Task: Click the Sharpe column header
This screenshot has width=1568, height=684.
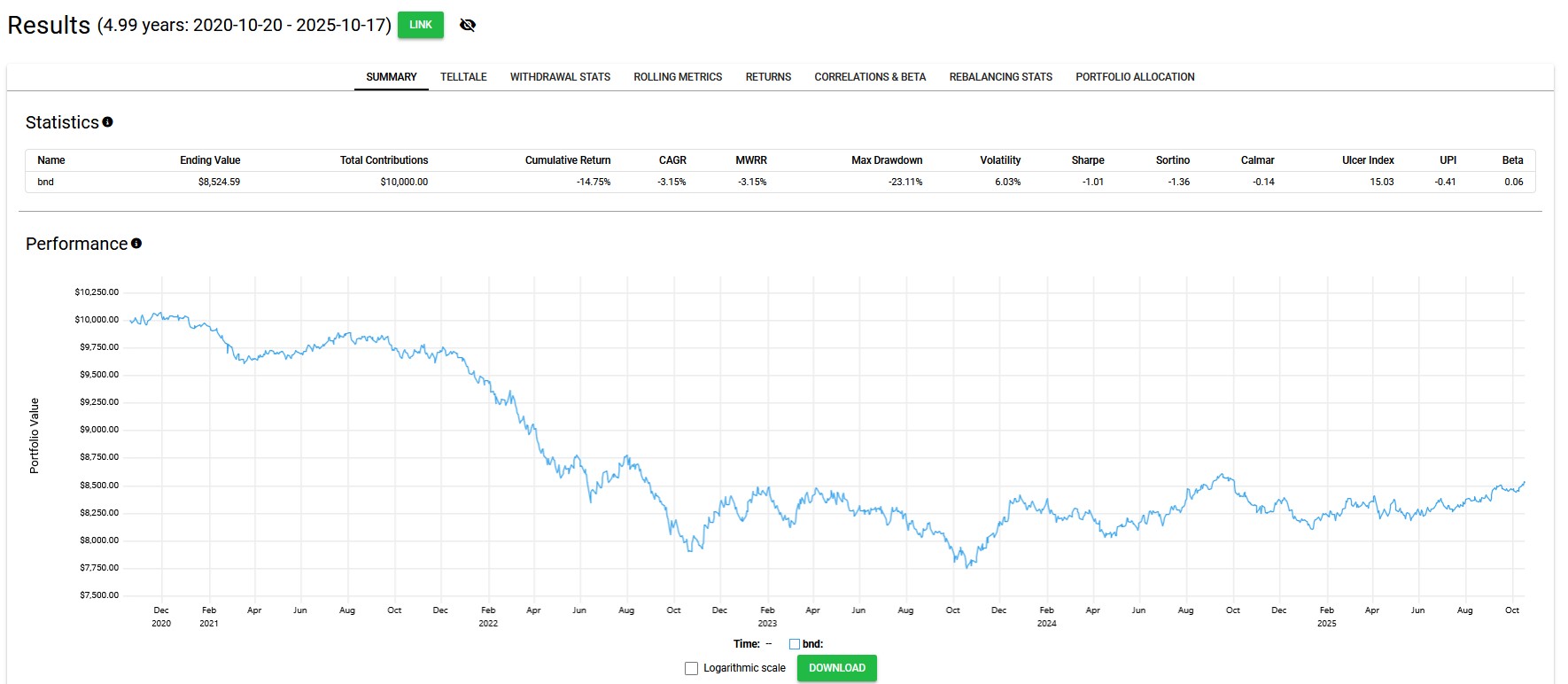Action: pos(1088,160)
